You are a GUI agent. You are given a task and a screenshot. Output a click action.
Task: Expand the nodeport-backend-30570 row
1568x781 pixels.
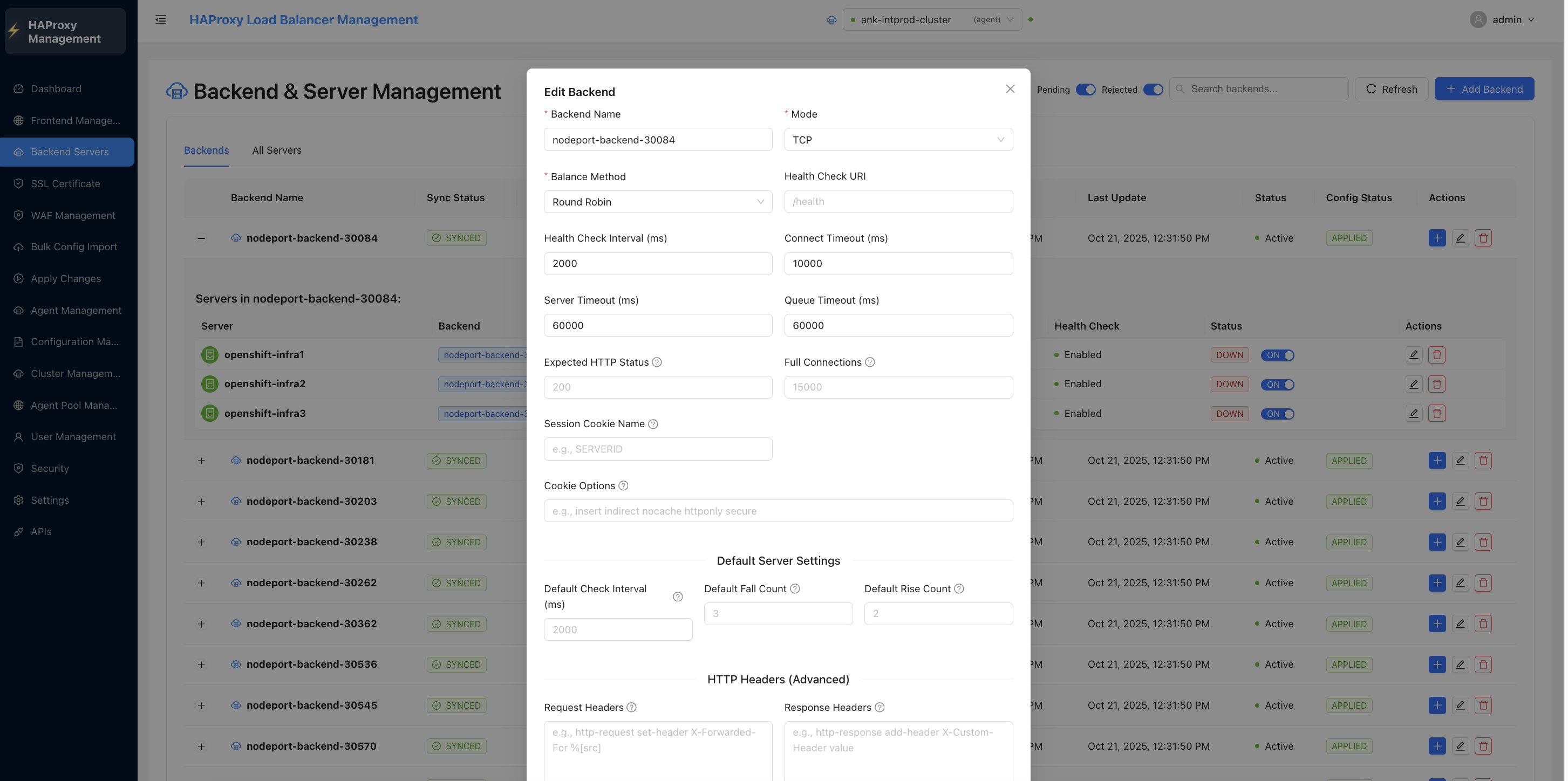pos(201,746)
